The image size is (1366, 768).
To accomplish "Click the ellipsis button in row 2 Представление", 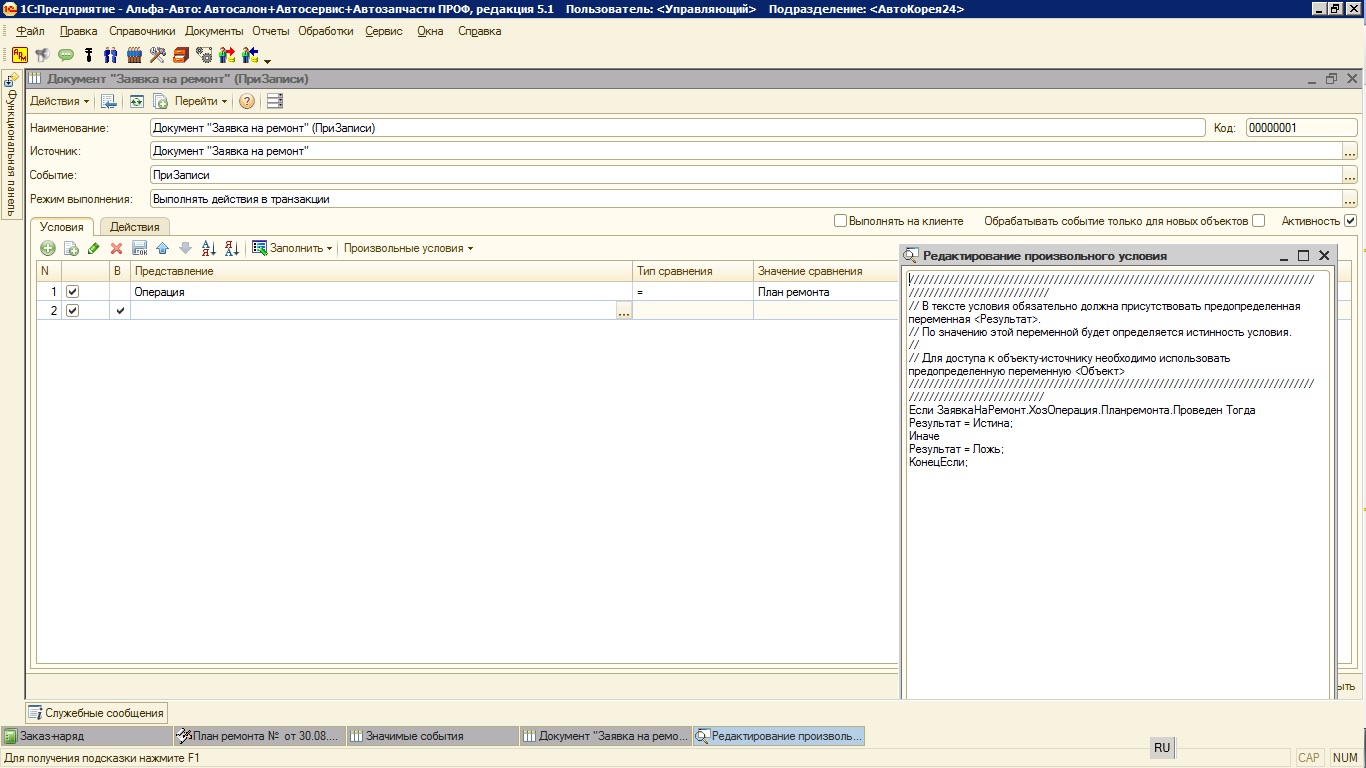I will click(624, 311).
